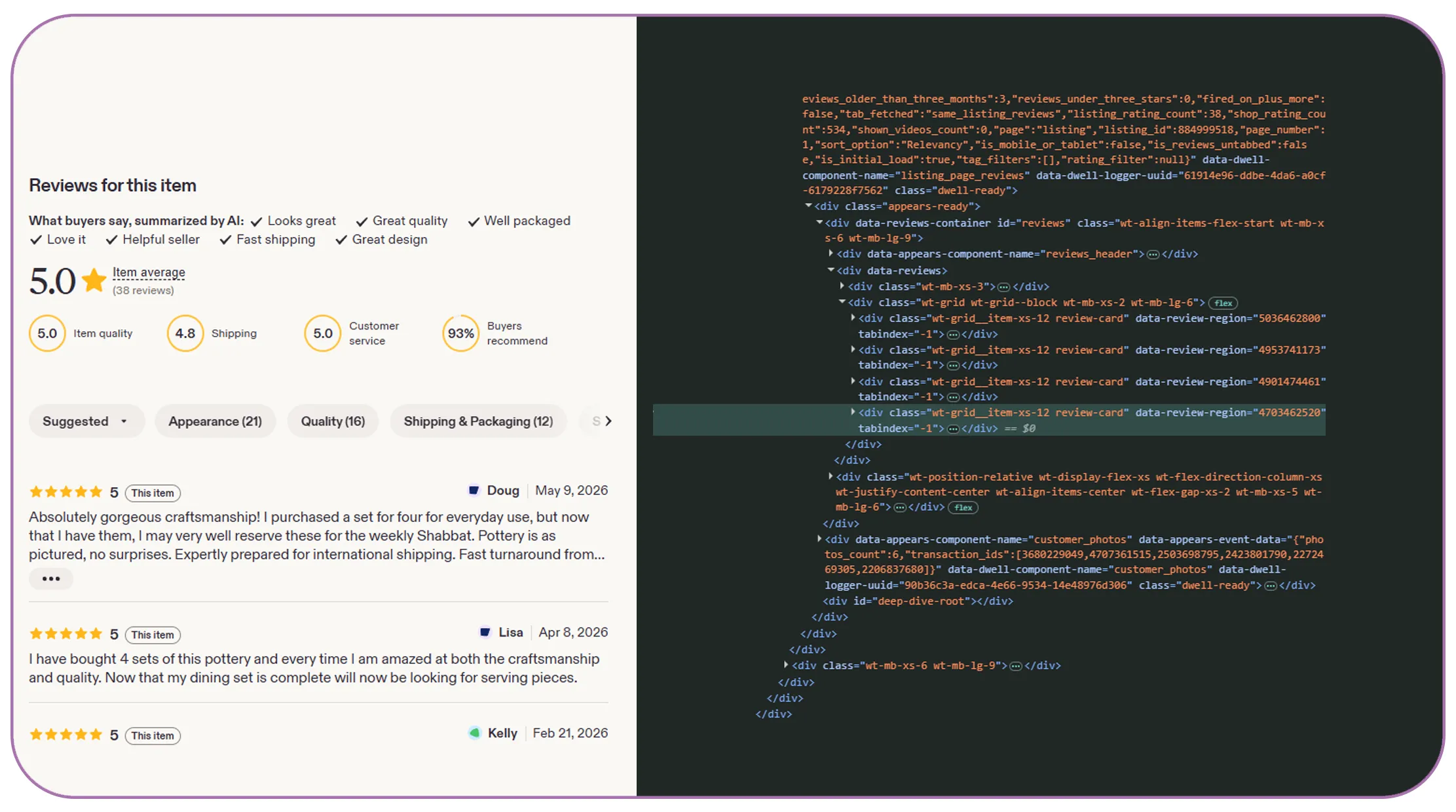
Task: Click the ellipsis button under Doug's review
Action: (x=51, y=579)
